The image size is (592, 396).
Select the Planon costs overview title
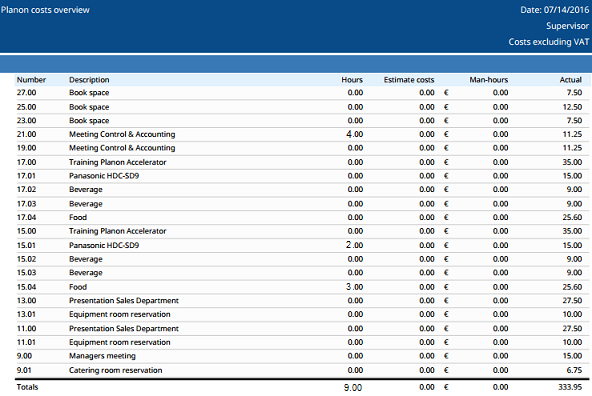45,10
